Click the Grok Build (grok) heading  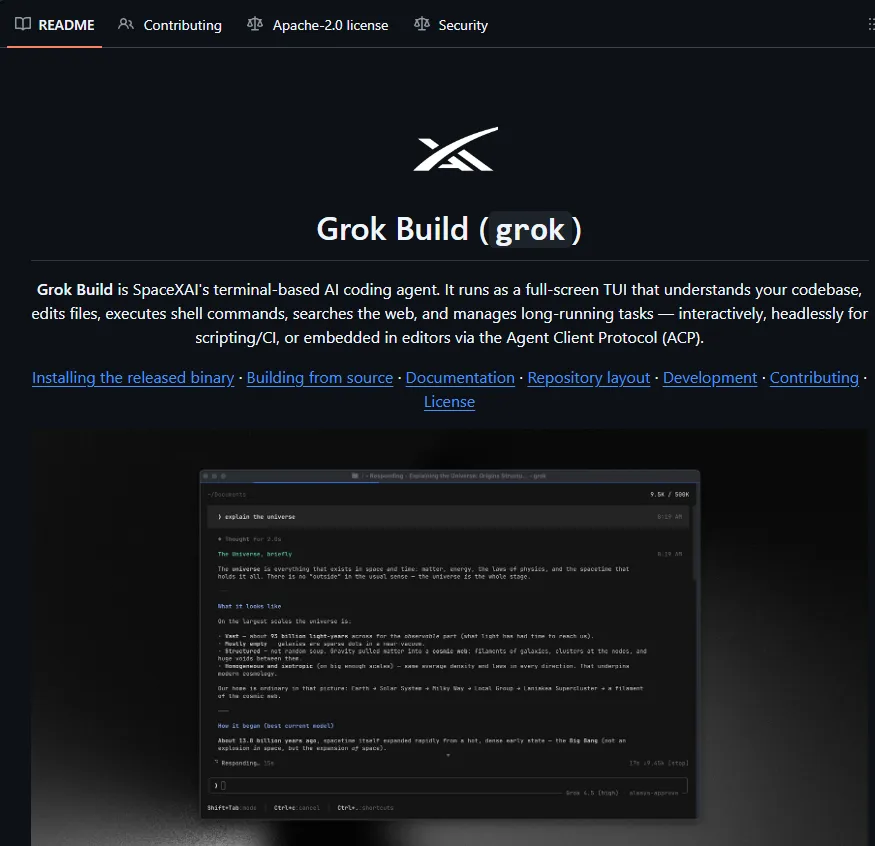[449, 229]
